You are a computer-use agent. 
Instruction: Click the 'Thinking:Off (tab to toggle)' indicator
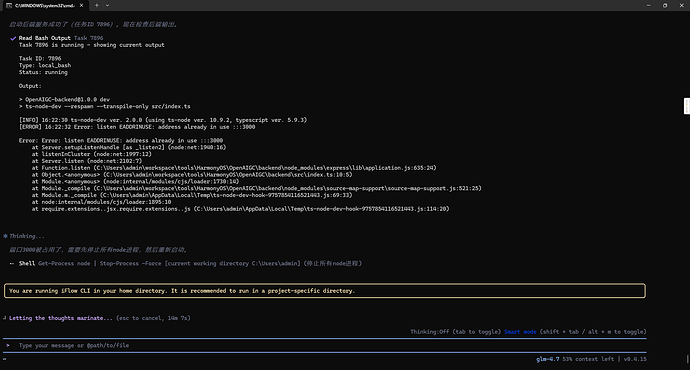click(x=455, y=332)
